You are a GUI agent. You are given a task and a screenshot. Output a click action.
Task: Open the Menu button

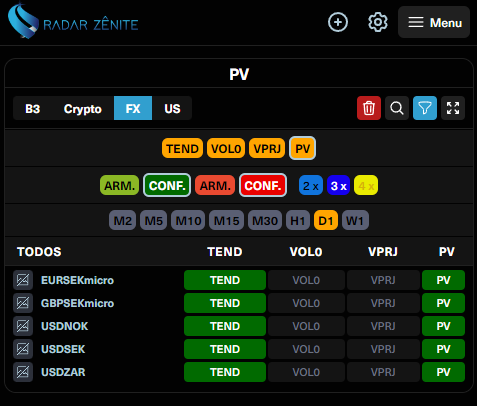(x=434, y=22)
